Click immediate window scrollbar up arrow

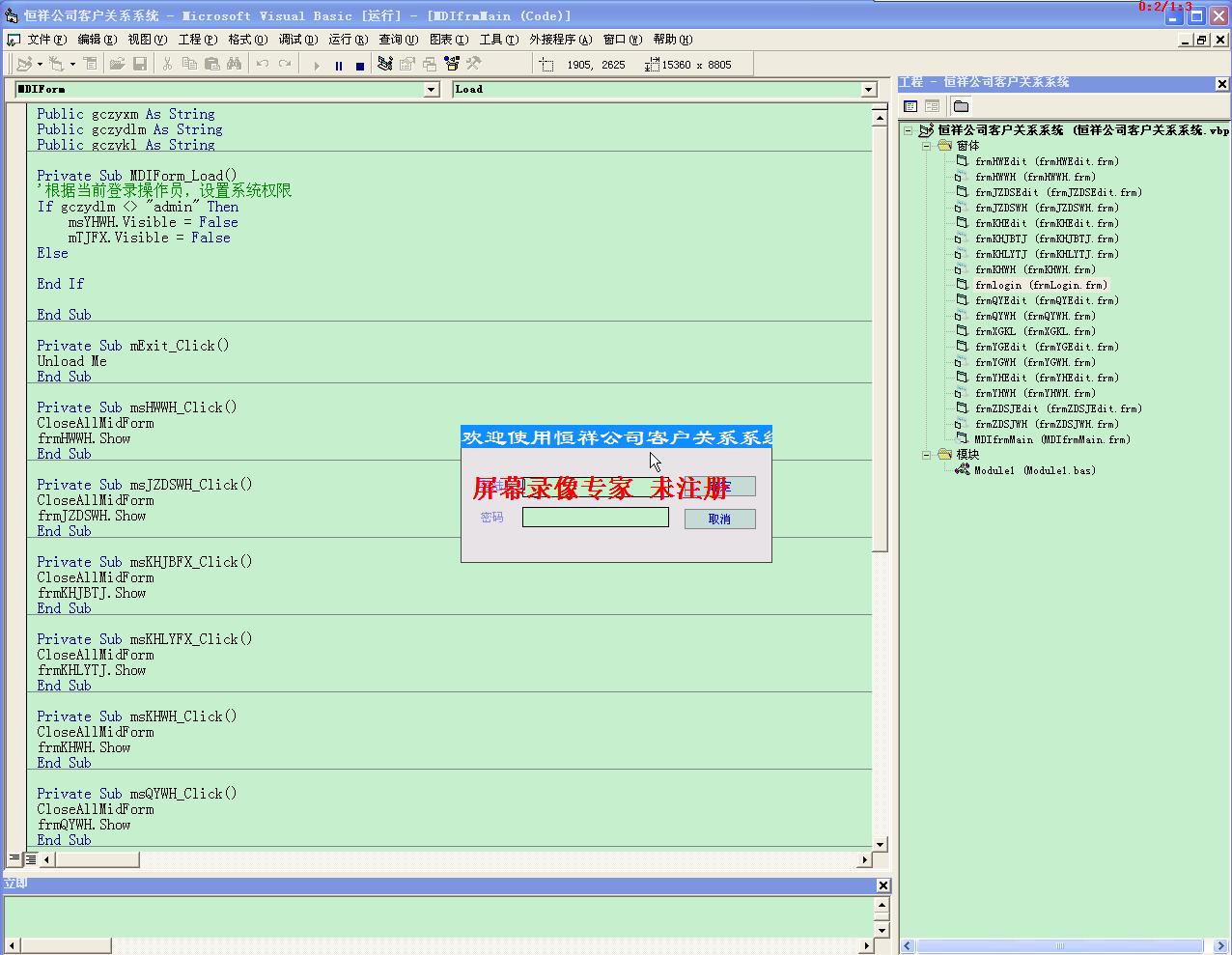pyautogui.click(x=882, y=905)
